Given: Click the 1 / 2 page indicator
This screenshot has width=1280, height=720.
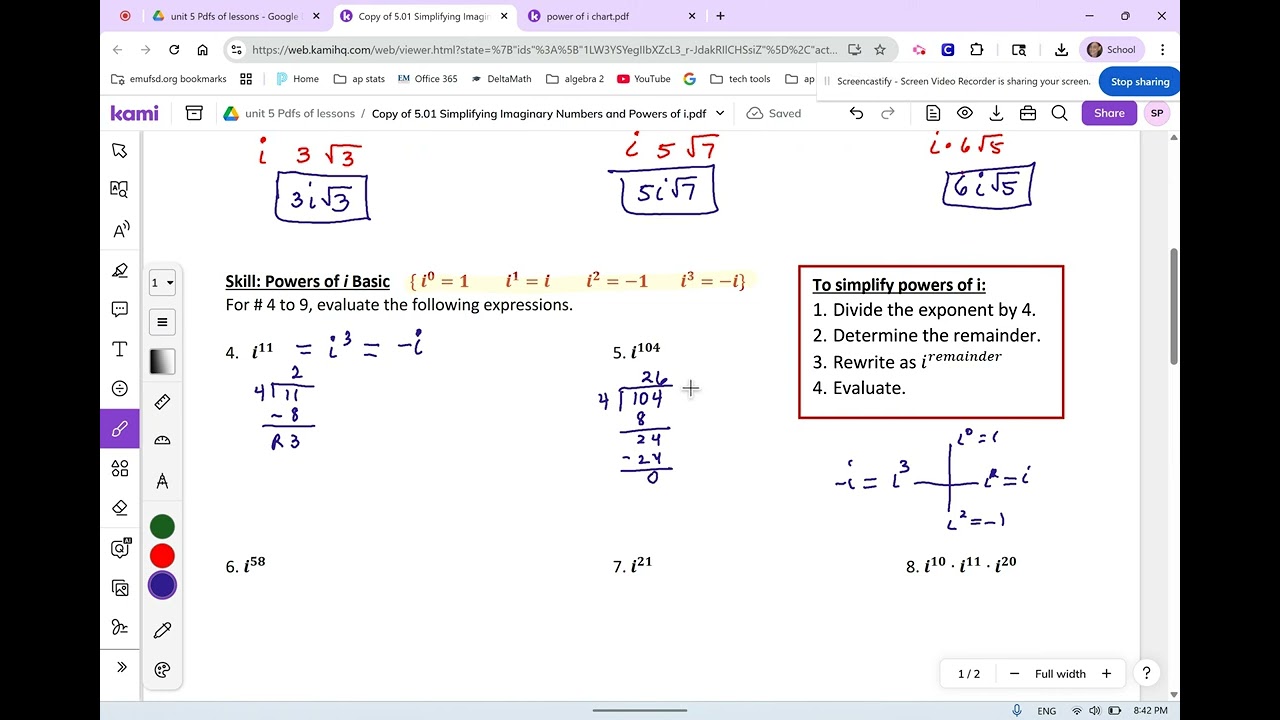Looking at the screenshot, I should pos(969,674).
